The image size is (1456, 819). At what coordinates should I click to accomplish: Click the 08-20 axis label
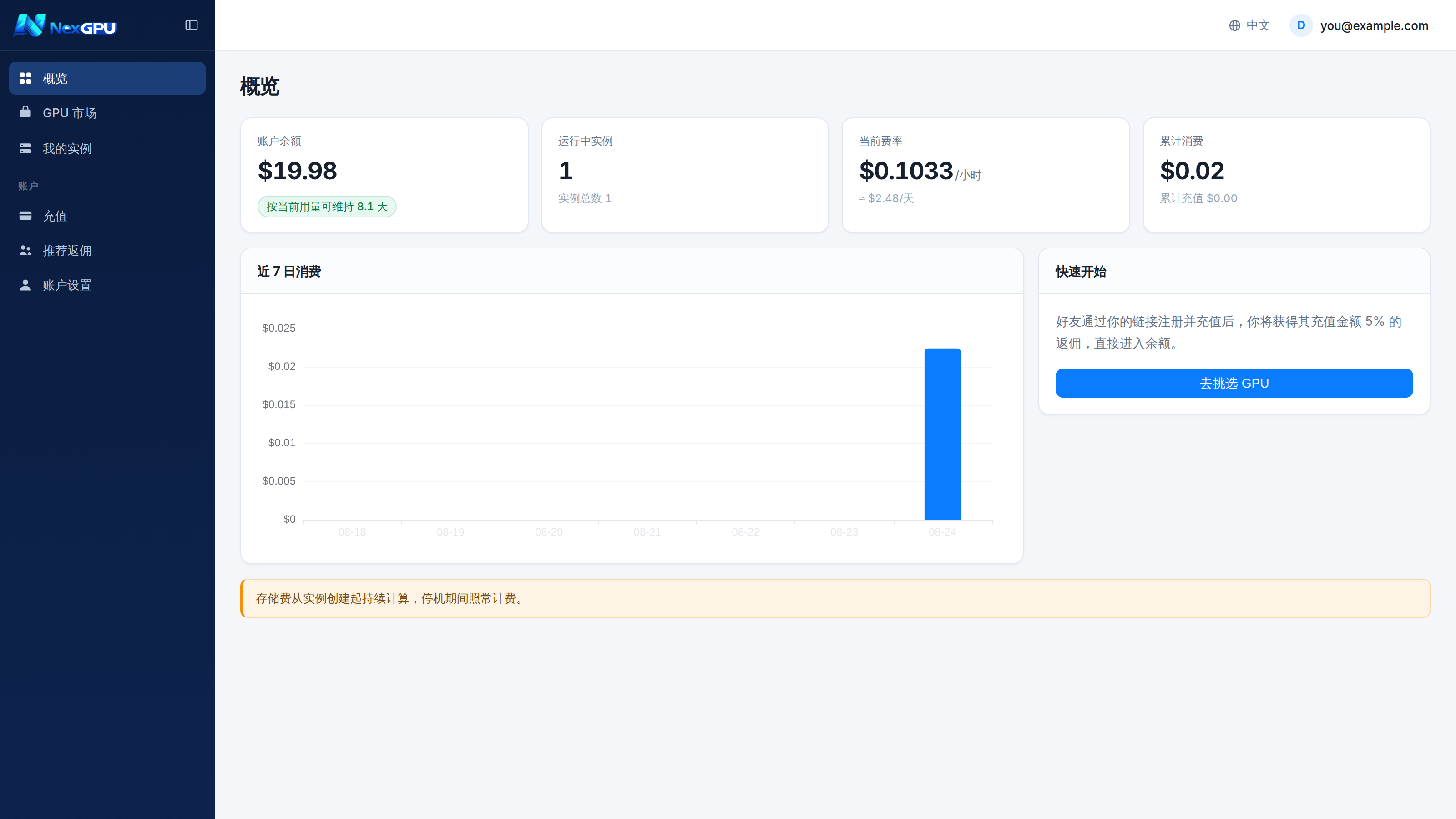click(x=549, y=532)
